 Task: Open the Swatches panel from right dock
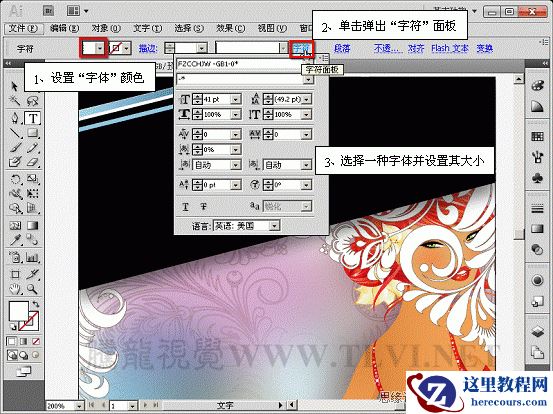537,136
